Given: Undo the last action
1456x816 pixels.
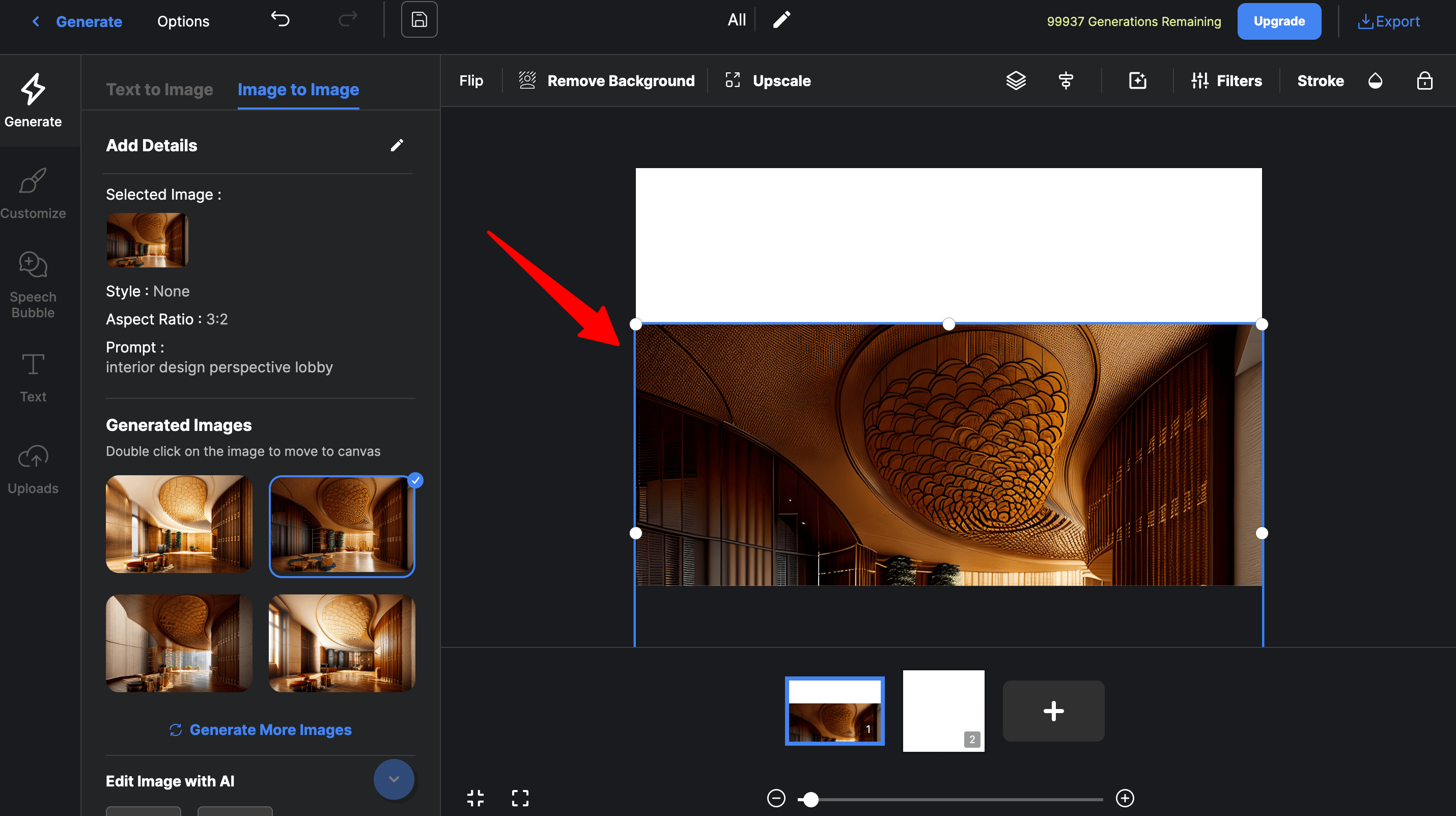Looking at the screenshot, I should (281, 20).
